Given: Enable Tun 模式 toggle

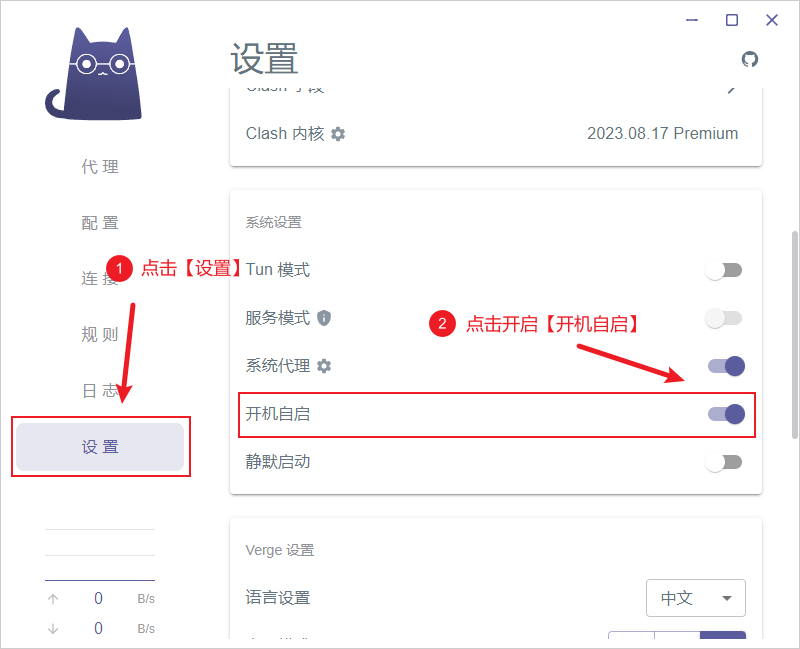Looking at the screenshot, I should point(724,269).
